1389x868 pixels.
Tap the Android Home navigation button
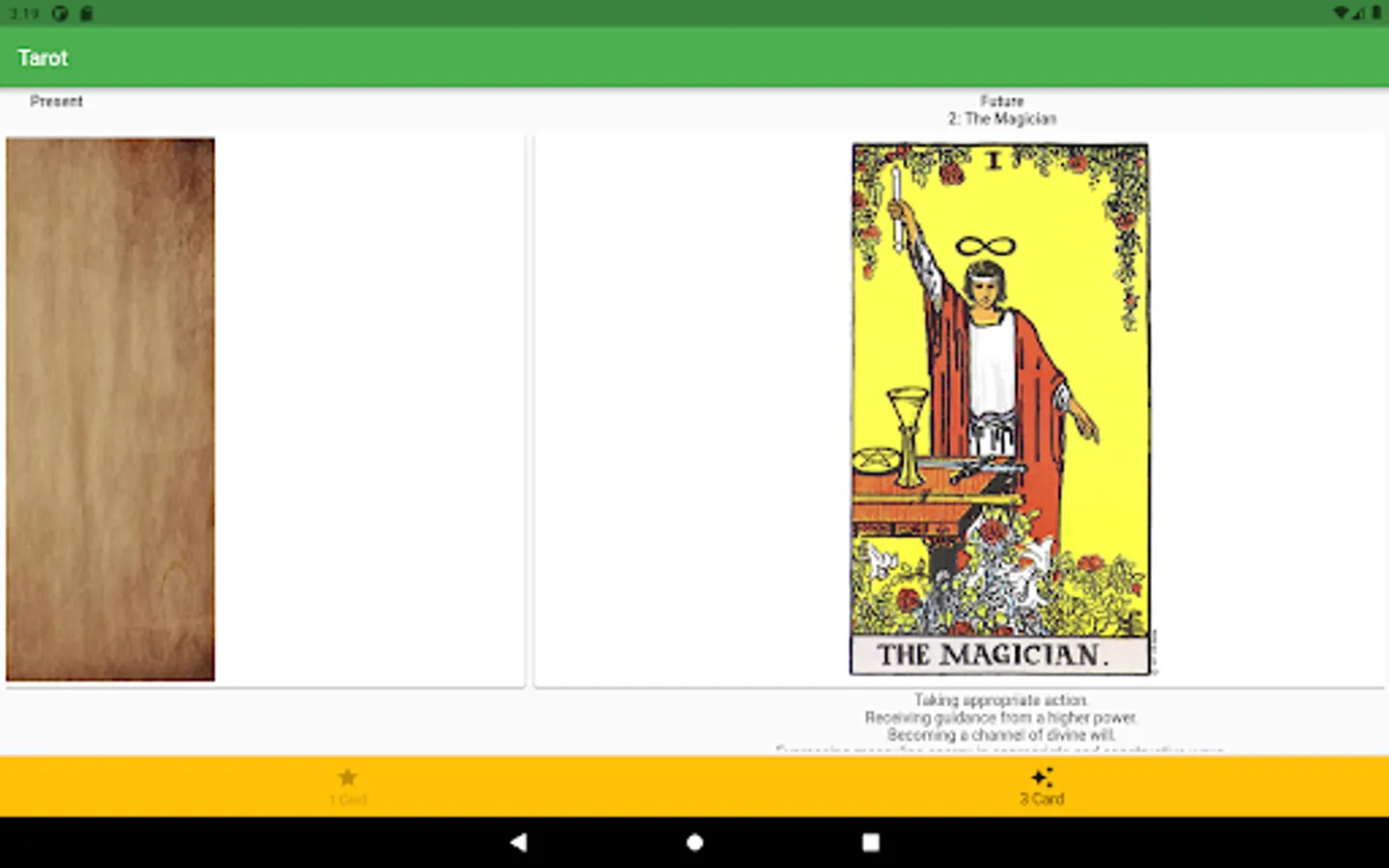click(694, 842)
